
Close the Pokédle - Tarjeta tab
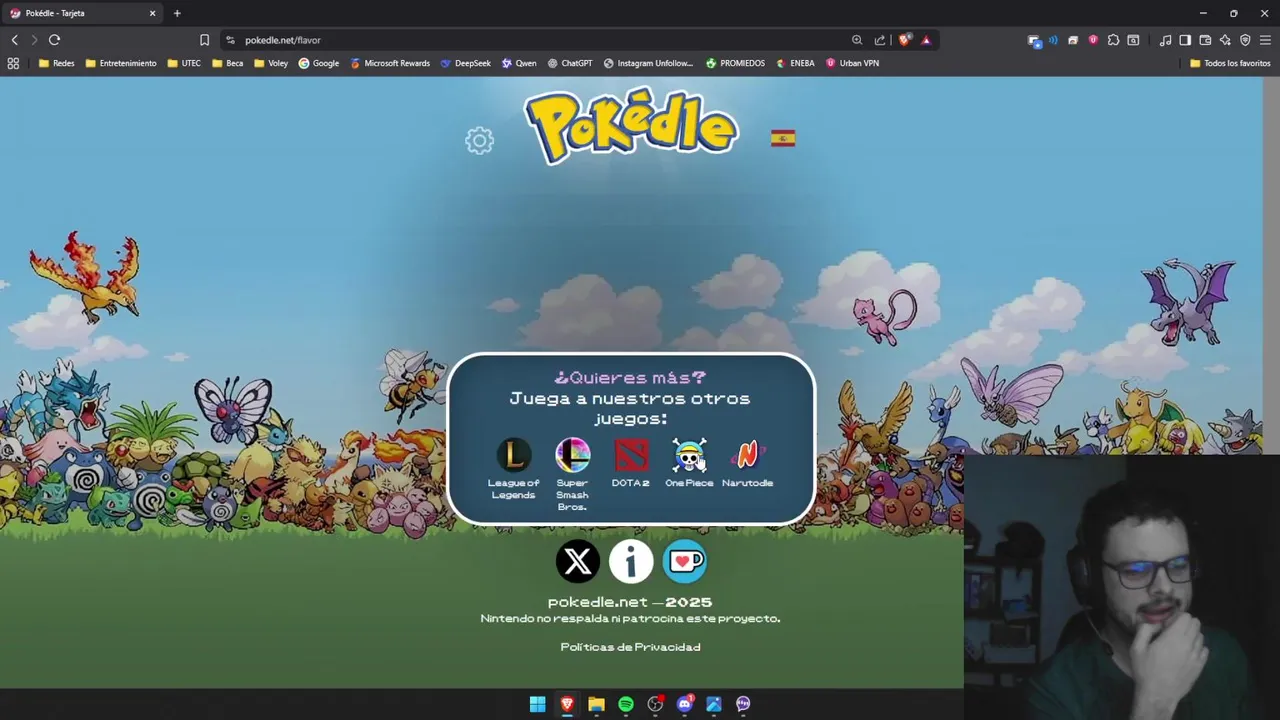pos(152,13)
